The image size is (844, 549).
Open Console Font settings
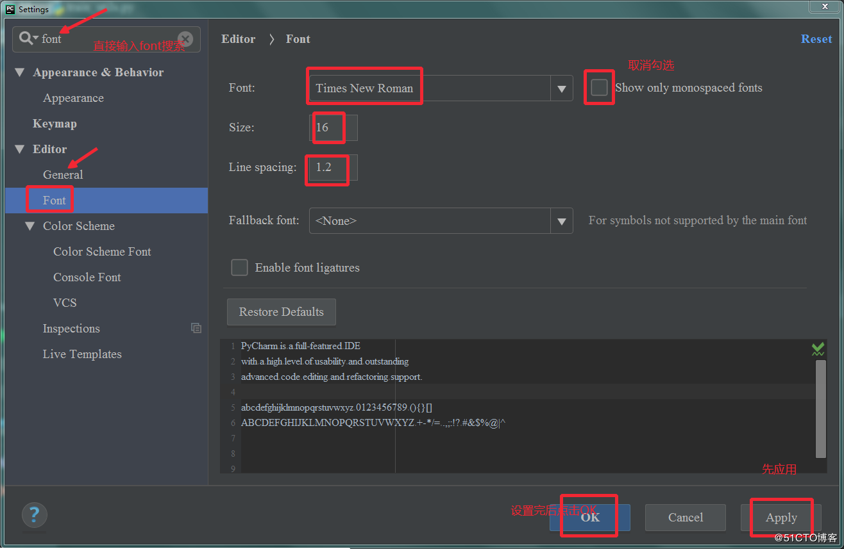click(87, 277)
